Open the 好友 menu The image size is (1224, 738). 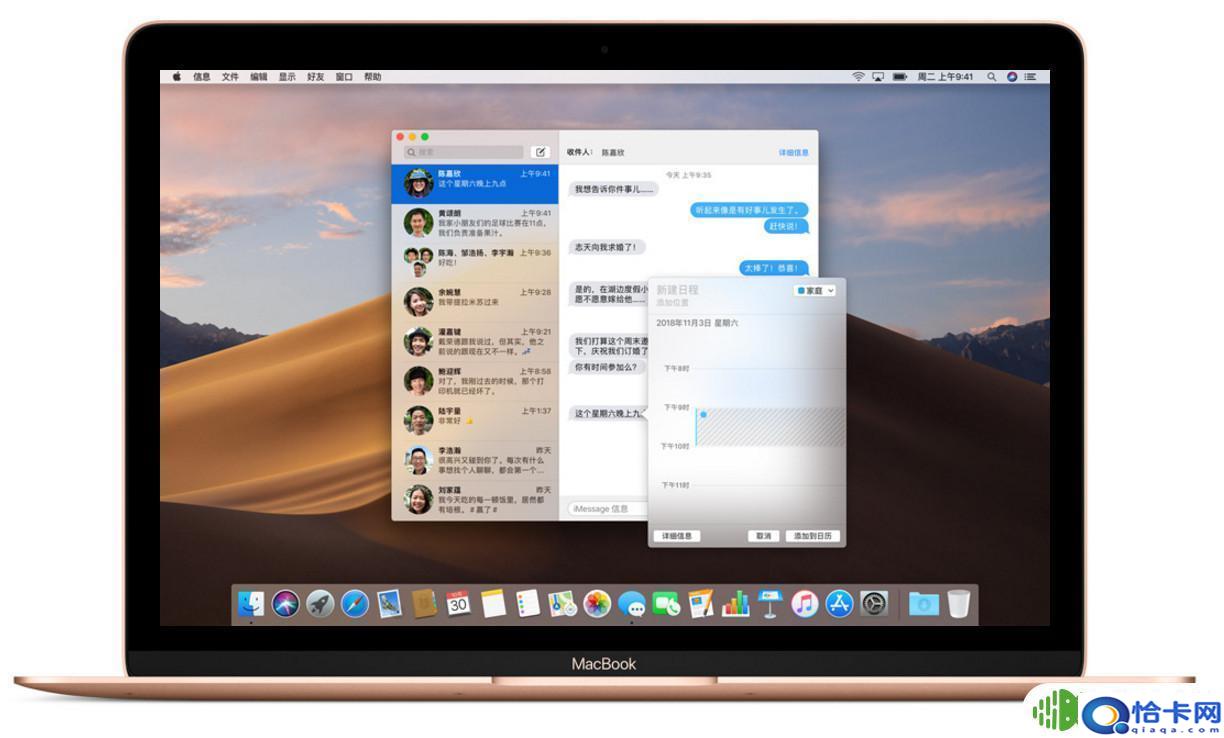click(x=315, y=76)
